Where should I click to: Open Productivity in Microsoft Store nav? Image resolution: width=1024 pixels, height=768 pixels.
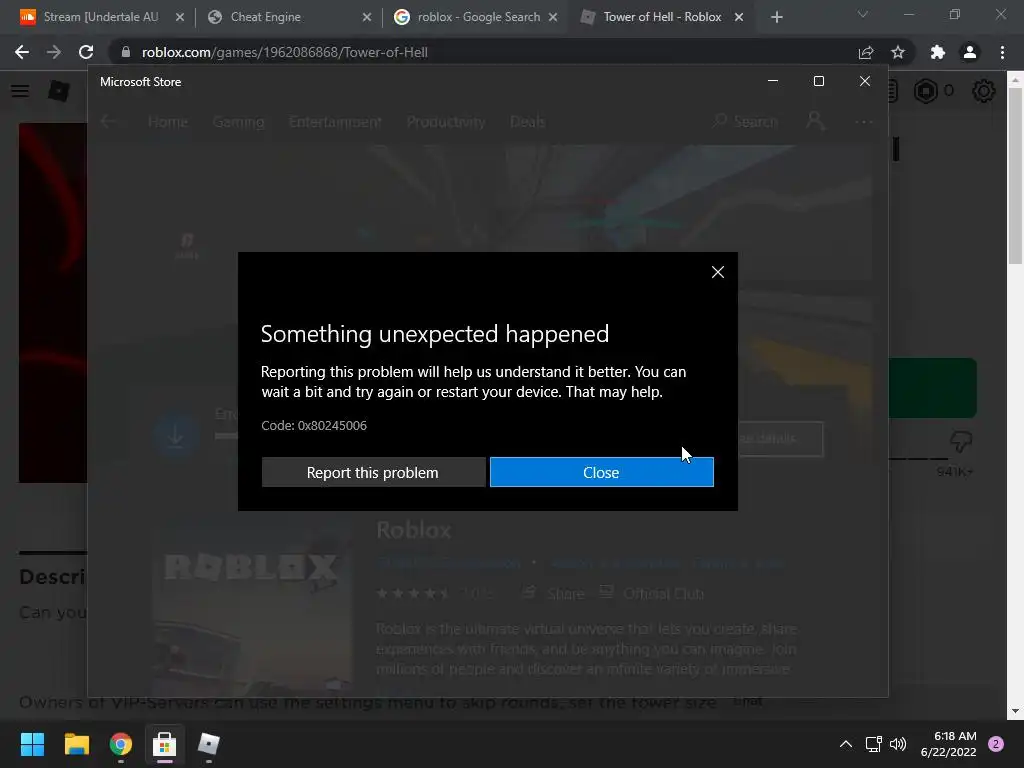[446, 122]
